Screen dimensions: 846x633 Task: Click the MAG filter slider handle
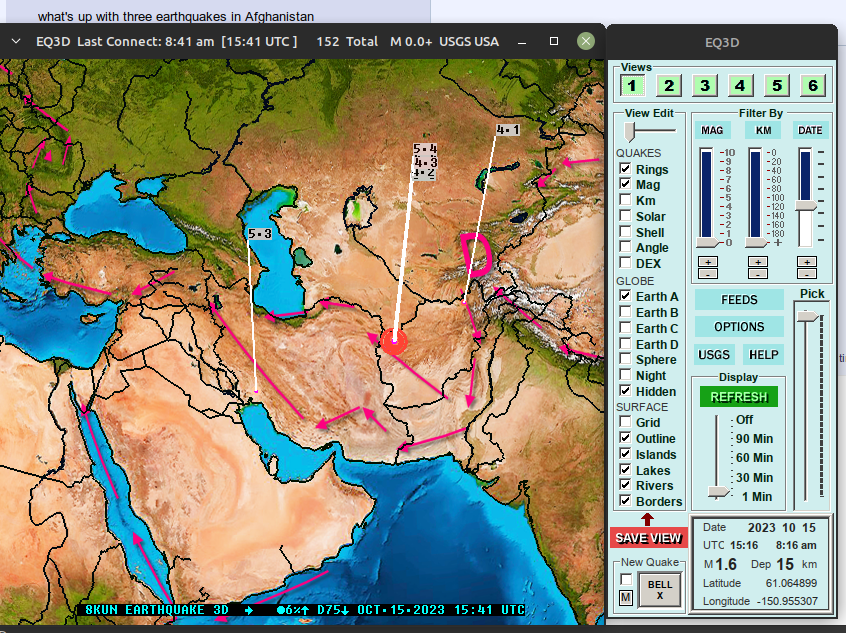click(708, 242)
